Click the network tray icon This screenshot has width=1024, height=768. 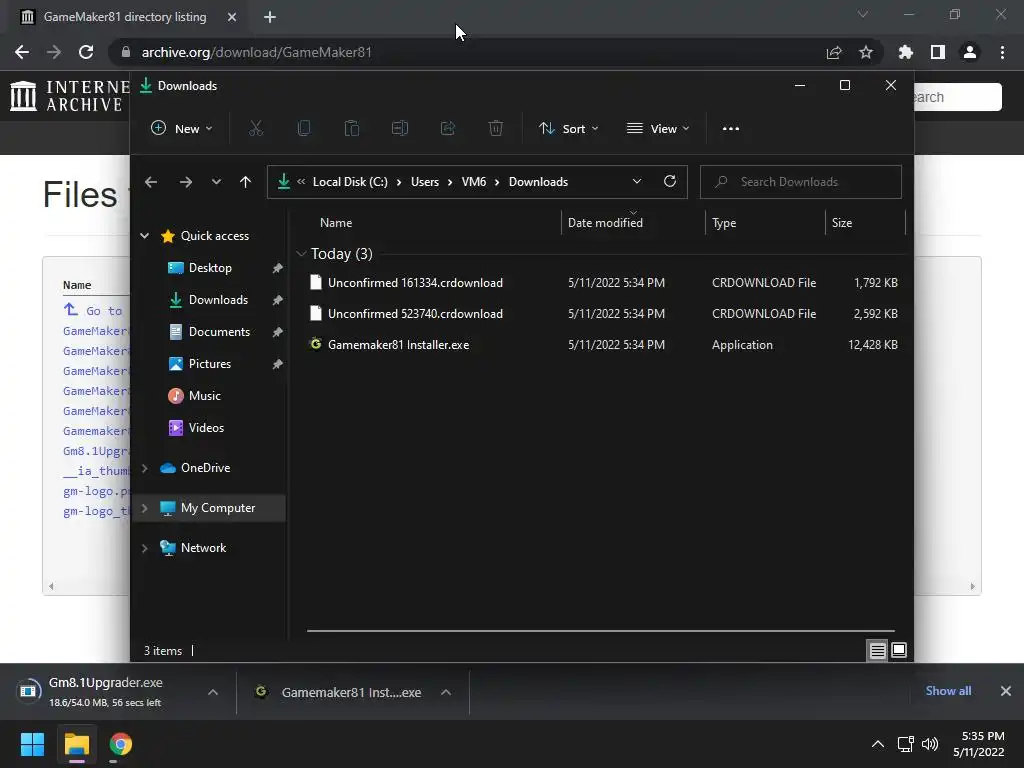tap(905, 744)
